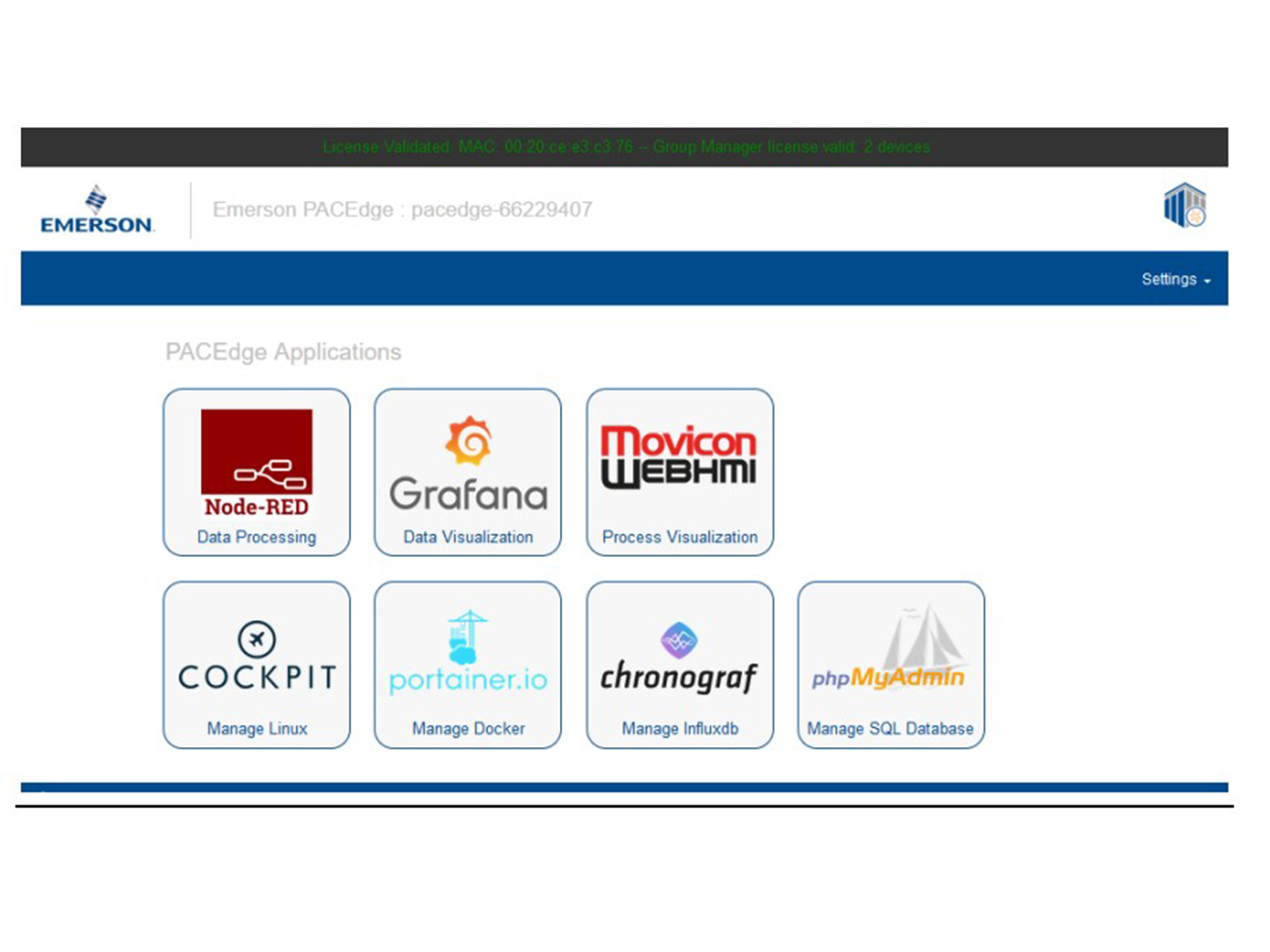Image resolution: width=1270 pixels, height=952 pixels.
Task: Launch Grafana via its swirl logo
Action: click(469, 440)
